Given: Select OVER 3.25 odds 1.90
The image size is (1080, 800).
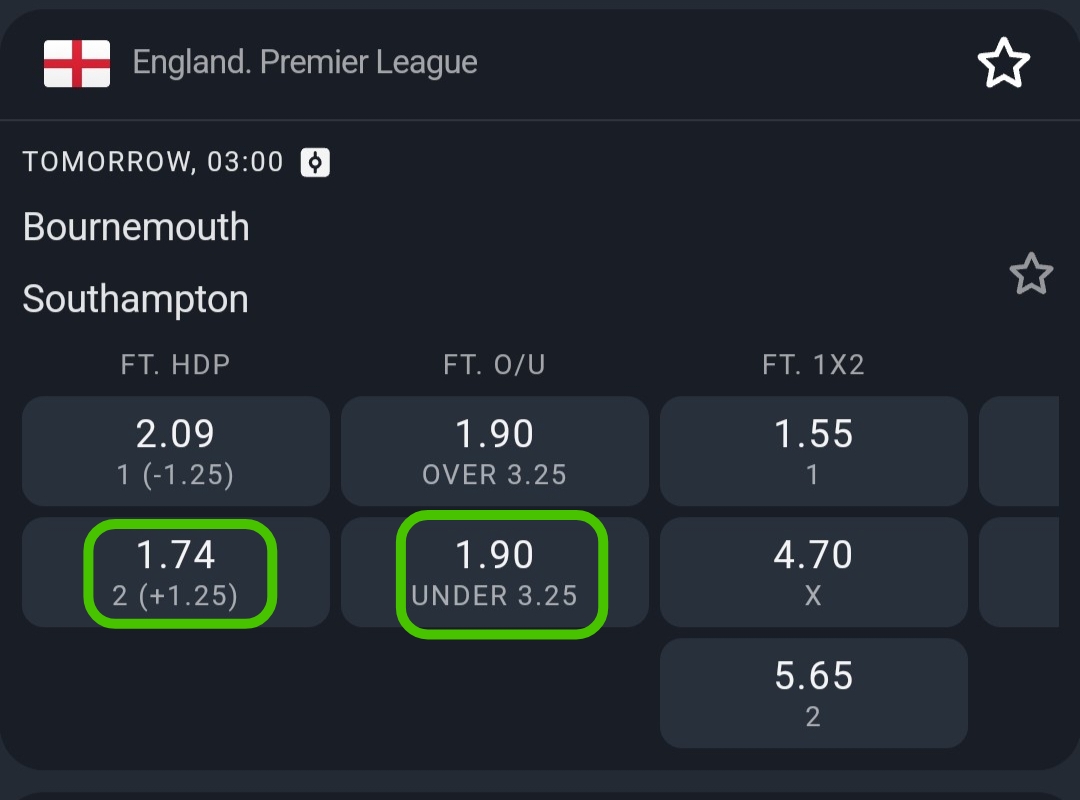Looking at the screenshot, I should pos(494,451).
